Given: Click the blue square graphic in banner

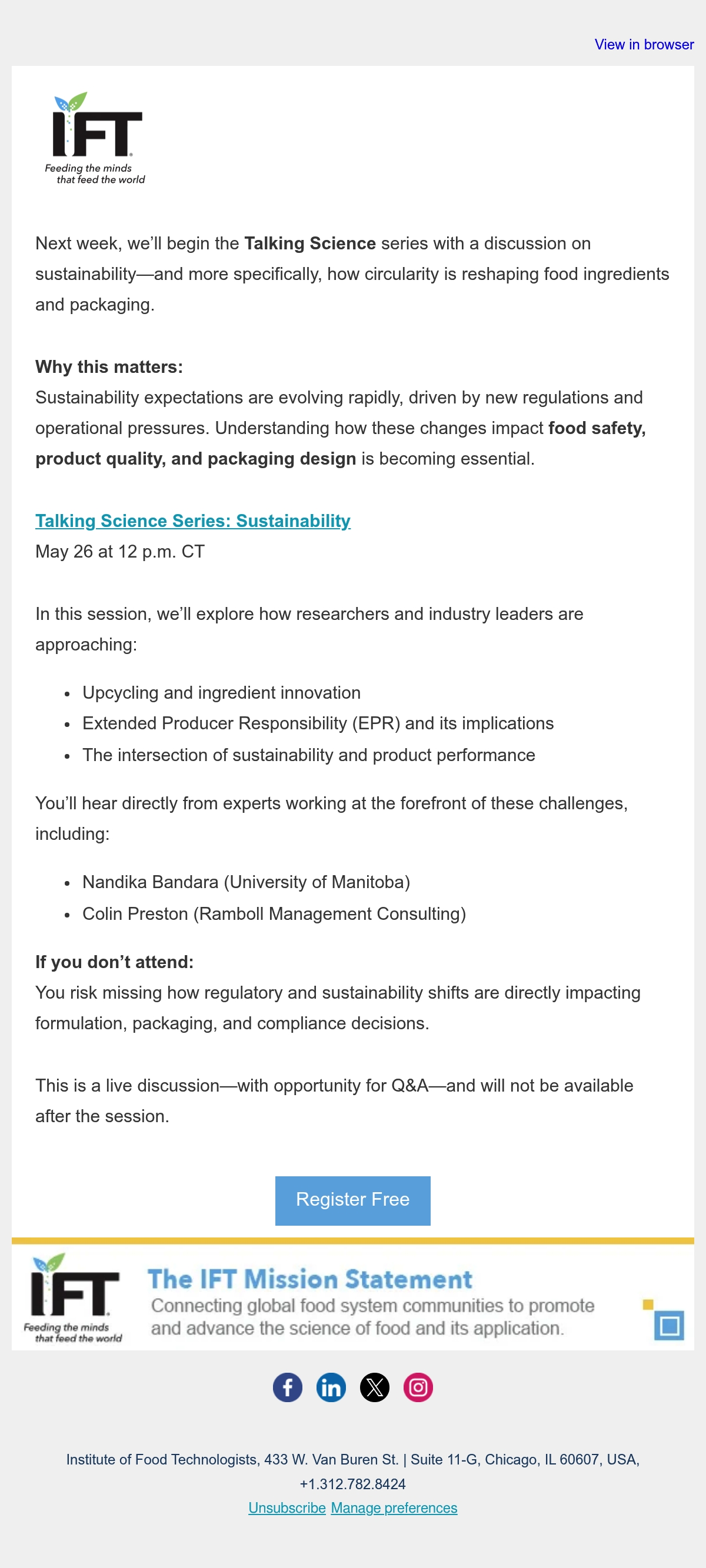Looking at the screenshot, I should [x=669, y=1325].
